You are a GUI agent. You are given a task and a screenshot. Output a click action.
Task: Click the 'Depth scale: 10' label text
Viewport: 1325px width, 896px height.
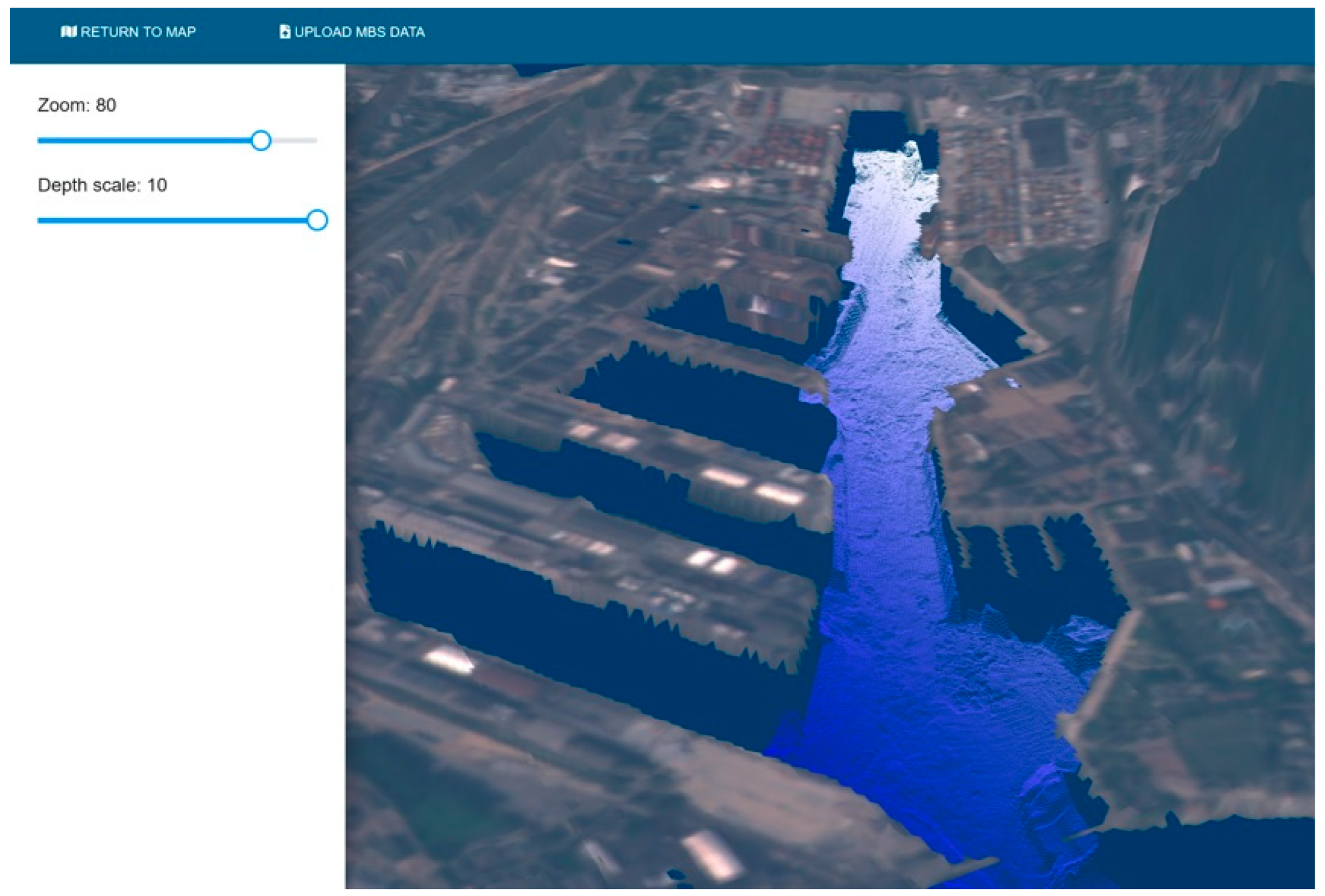point(102,185)
